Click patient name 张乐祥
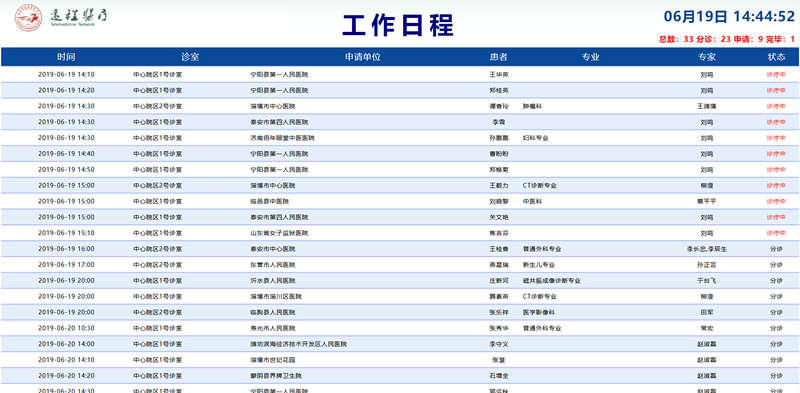Image resolution: width=800 pixels, height=393 pixels. click(x=499, y=312)
